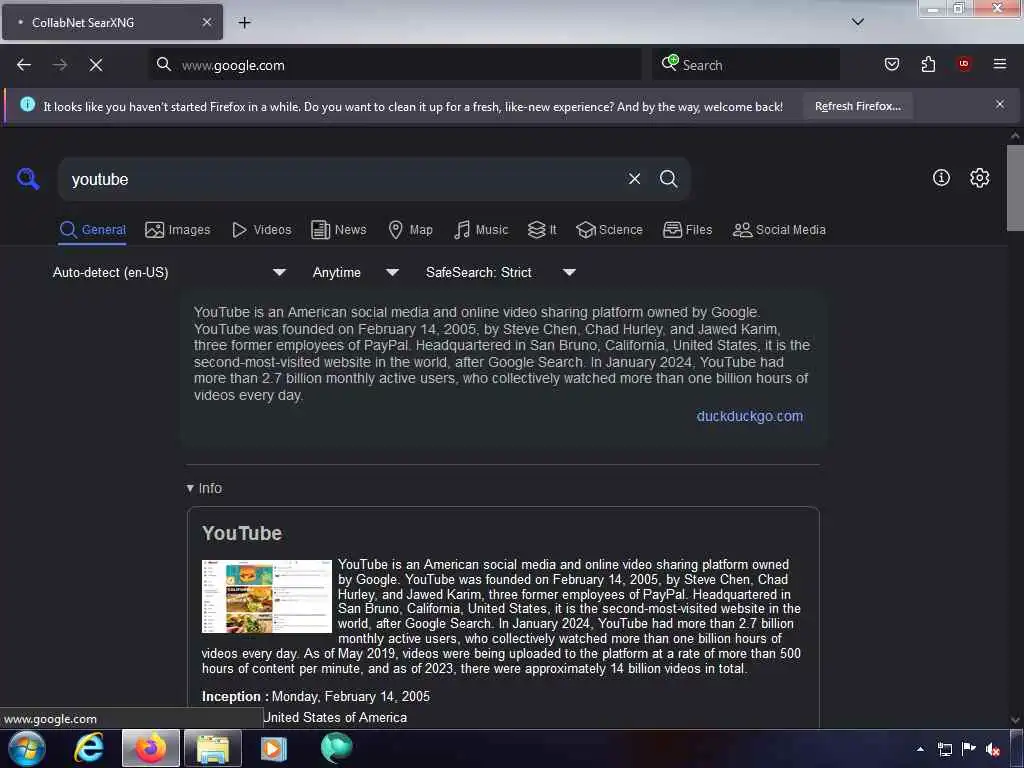This screenshot has width=1024, height=768.
Task: Click the Refresh Firefox button
Action: tap(857, 106)
